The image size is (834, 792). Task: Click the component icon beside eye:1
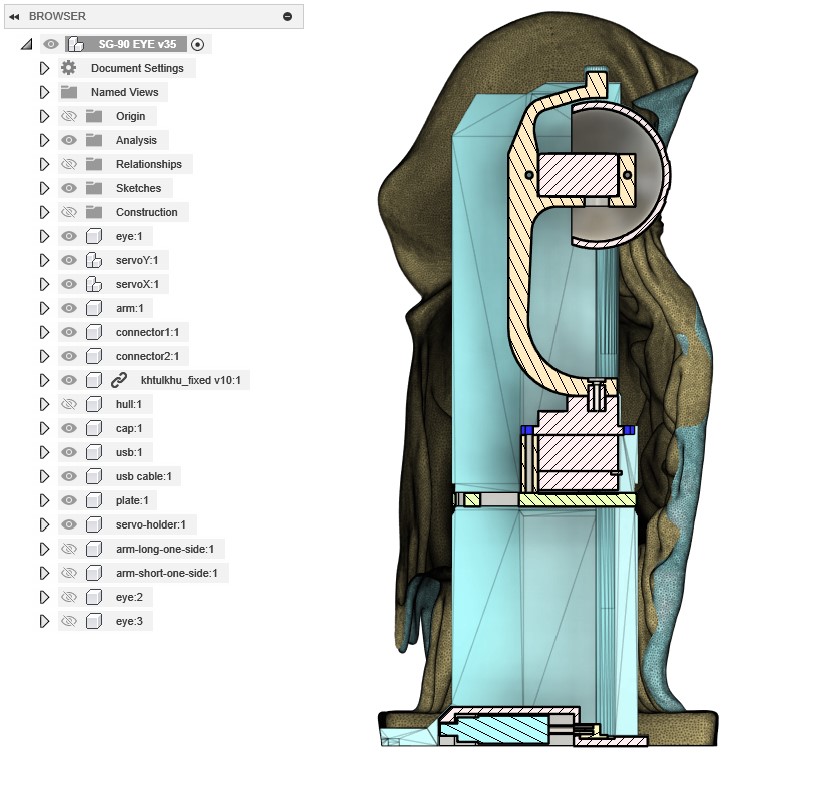pyautogui.click(x=92, y=236)
